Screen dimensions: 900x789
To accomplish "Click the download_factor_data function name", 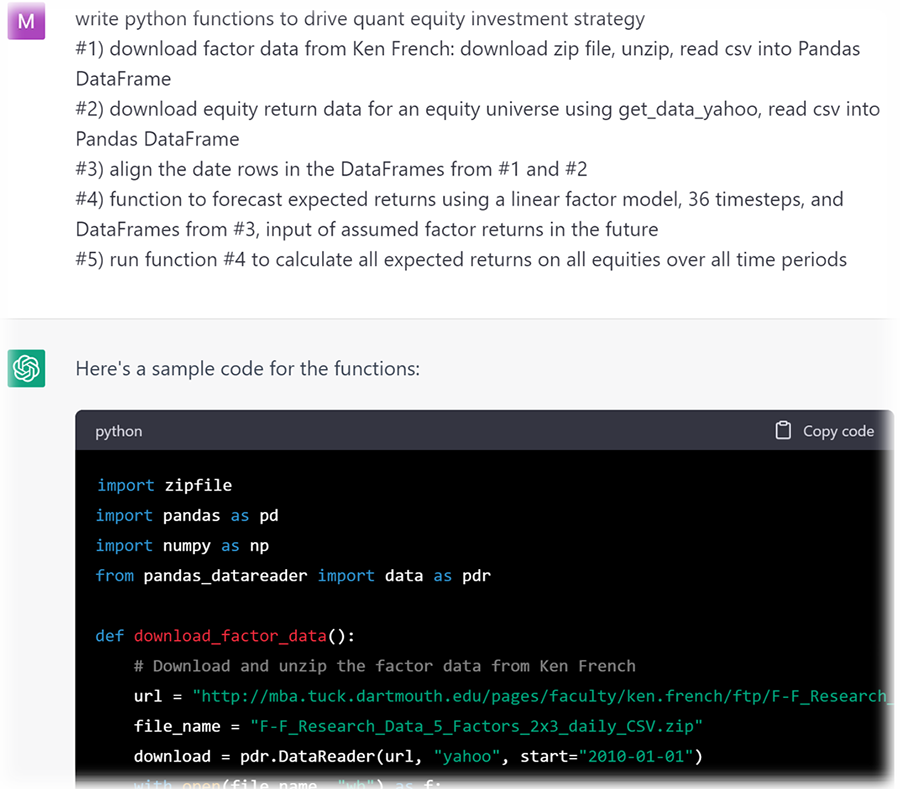I will pos(230,635).
